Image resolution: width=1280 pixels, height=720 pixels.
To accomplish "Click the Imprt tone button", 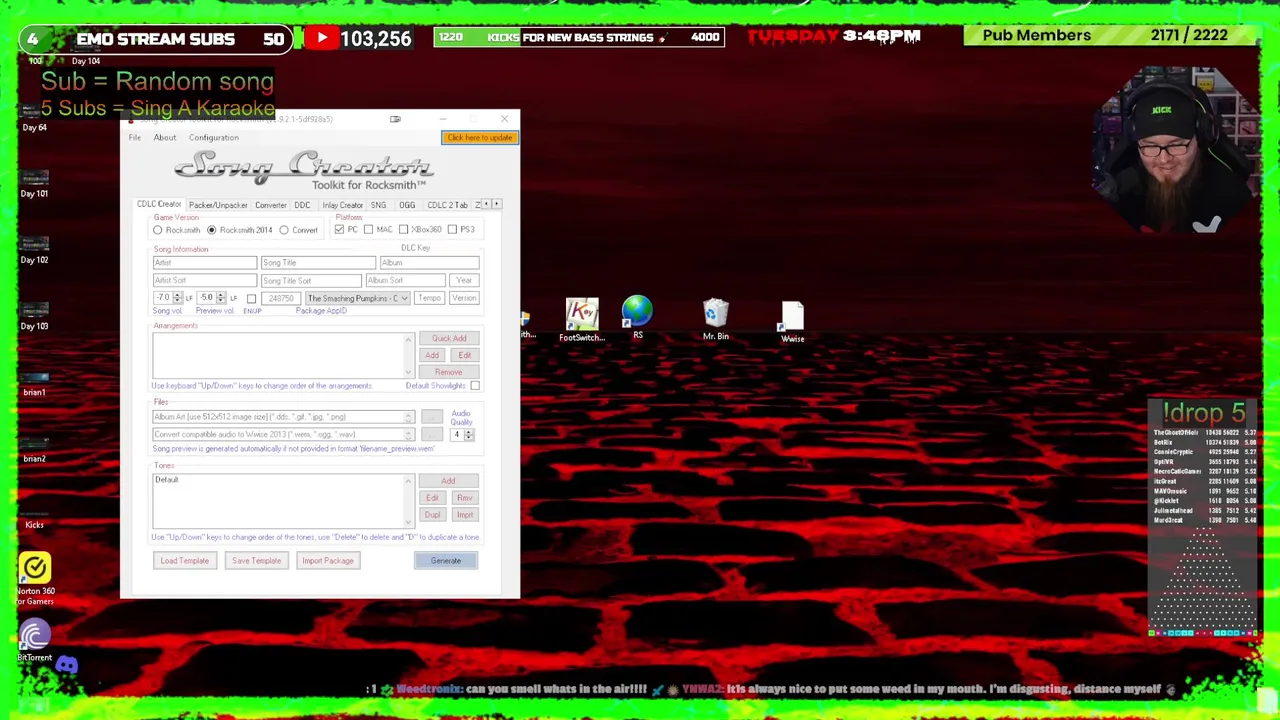I will (465, 515).
